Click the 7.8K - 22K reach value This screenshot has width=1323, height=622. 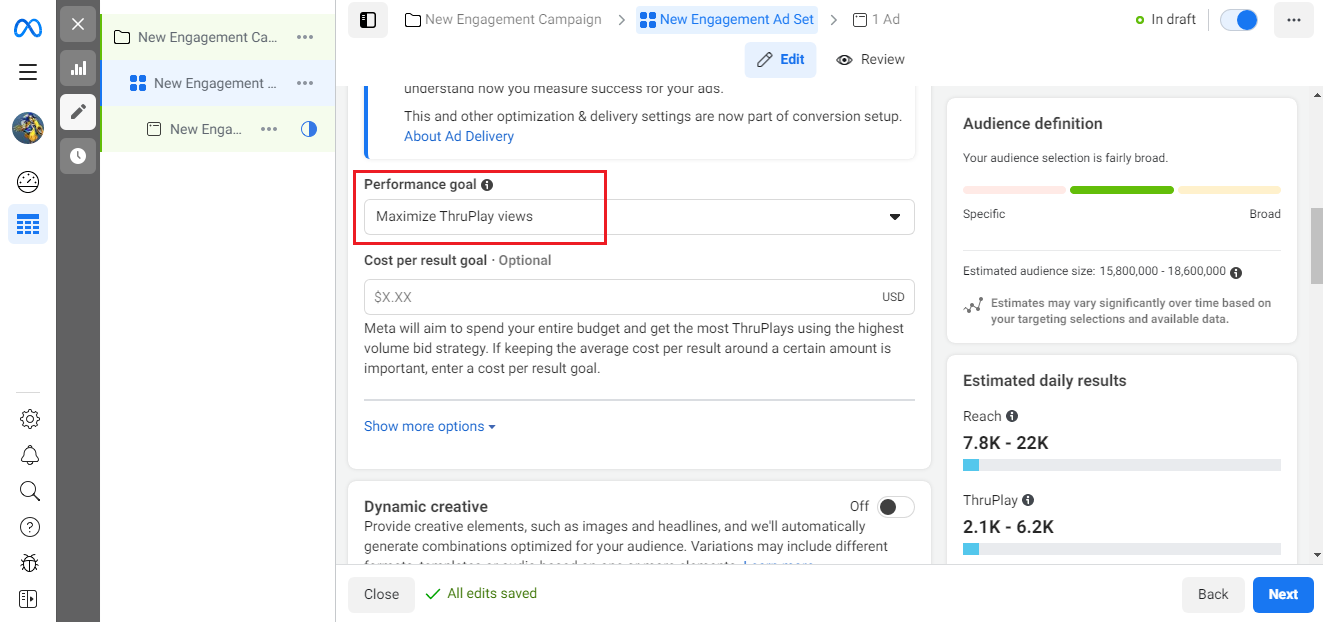(1006, 443)
